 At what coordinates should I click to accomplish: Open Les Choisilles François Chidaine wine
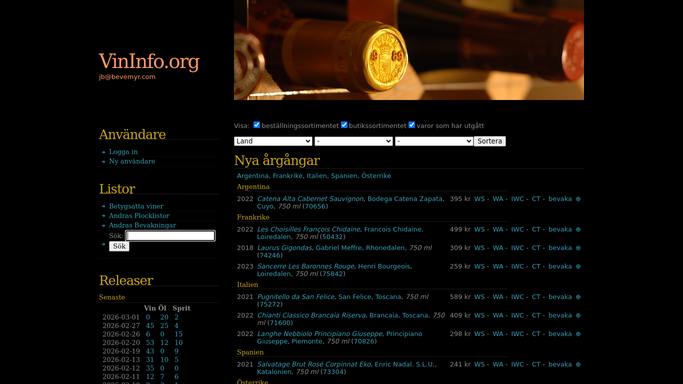pos(308,229)
